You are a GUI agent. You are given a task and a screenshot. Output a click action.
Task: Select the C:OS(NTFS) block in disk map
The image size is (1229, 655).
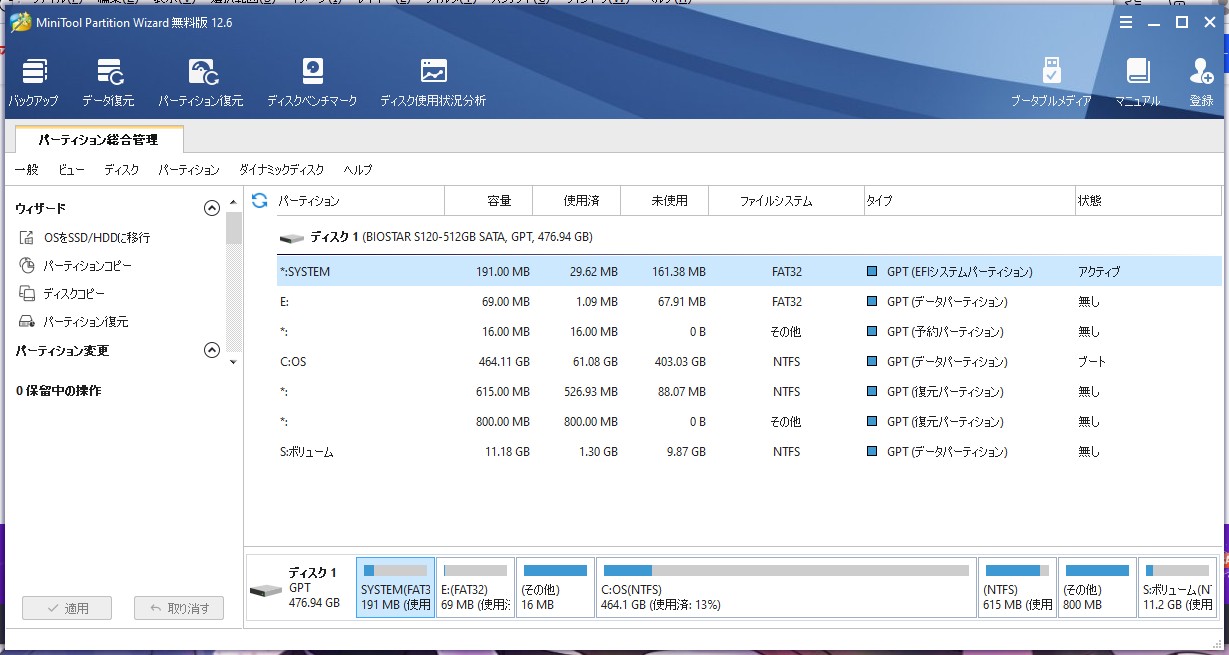[785, 588]
